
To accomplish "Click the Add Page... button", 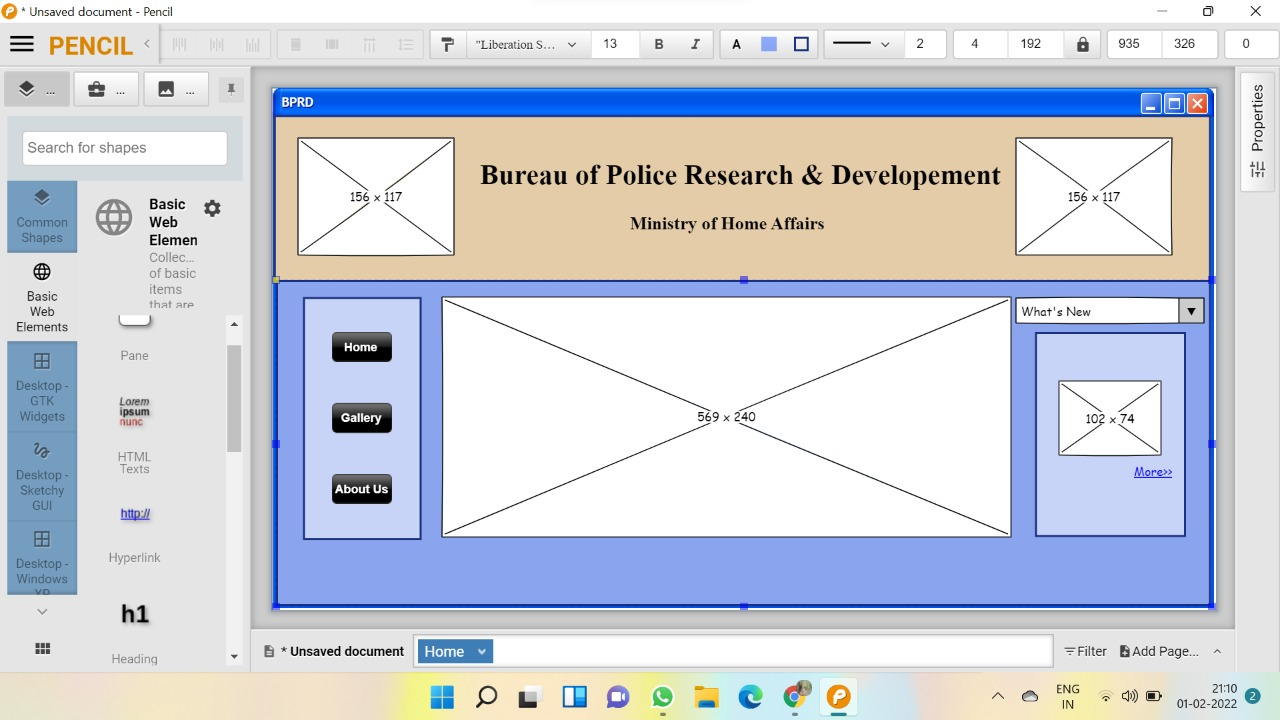I will tap(1159, 651).
